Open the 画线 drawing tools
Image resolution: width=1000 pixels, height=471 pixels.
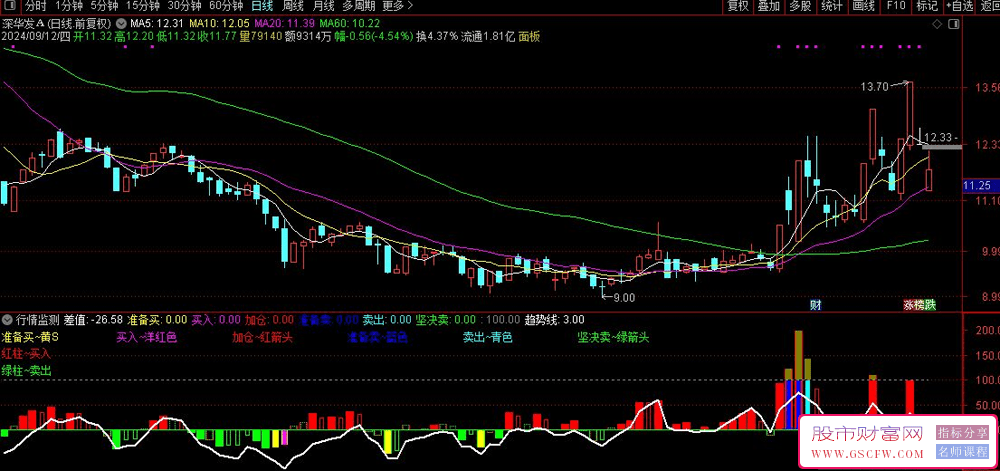point(863,6)
